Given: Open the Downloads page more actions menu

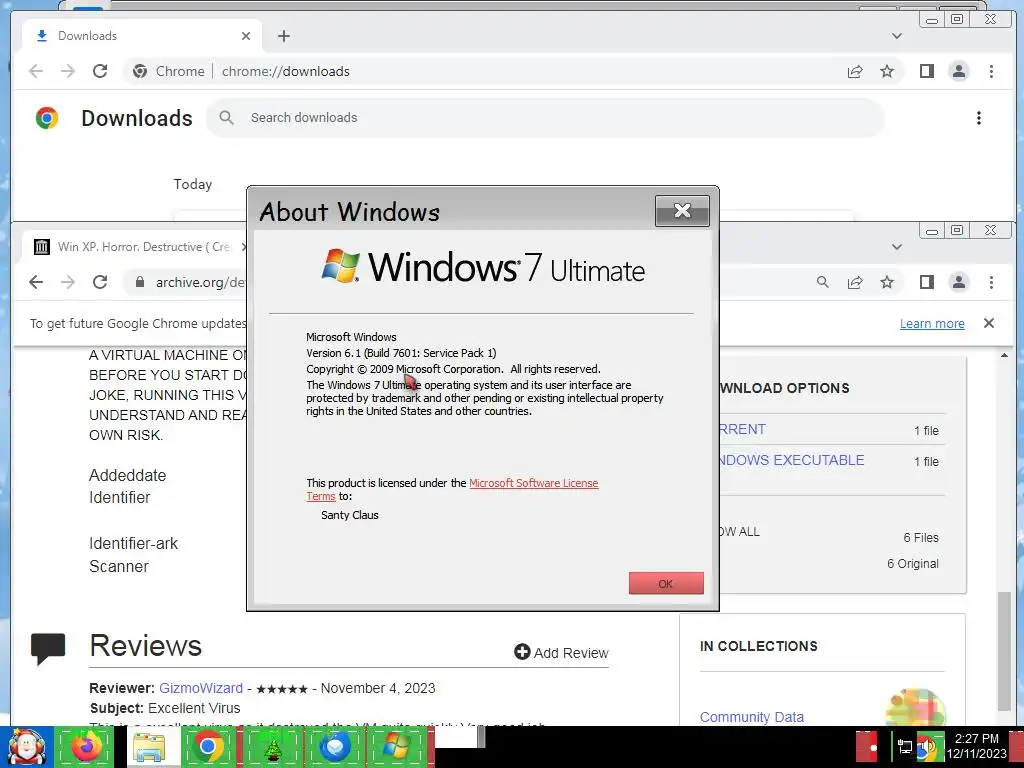Looking at the screenshot, I should (978, 118).
